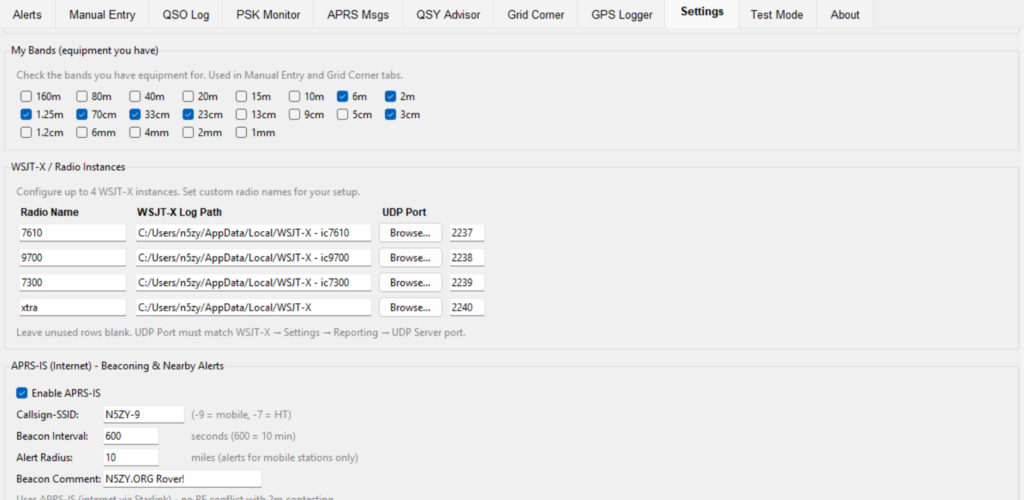Screen dimensions: 1024x500
Task: Click the Radio Name field containing 7300
Action: click(x=72, y=283)
